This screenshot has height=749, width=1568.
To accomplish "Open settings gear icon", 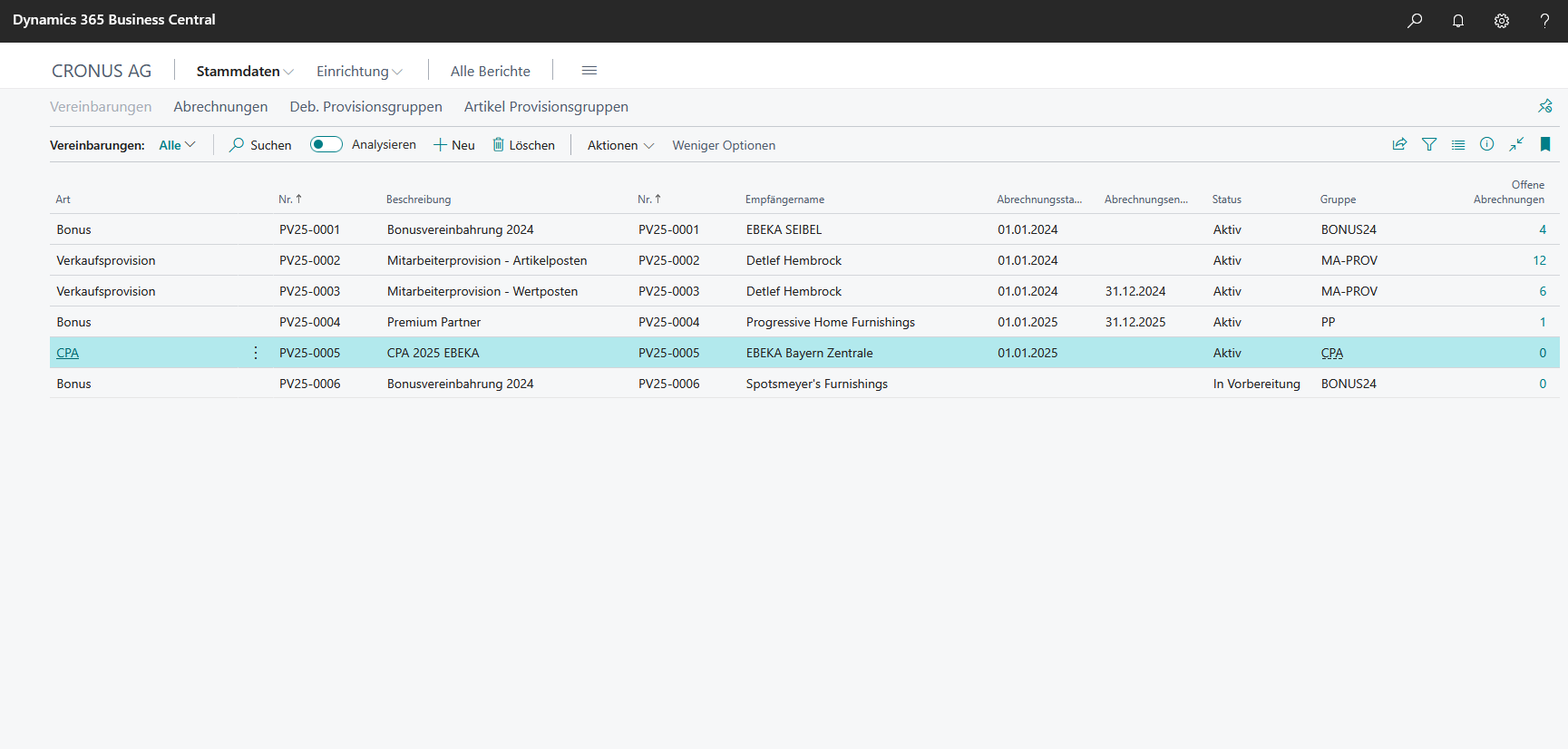I will click(x=1502, y=20).
